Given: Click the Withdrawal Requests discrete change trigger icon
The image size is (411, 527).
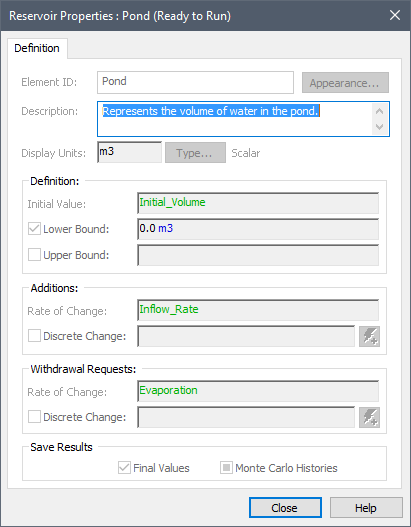Looking at the screenshot, I should click(369, 417).
